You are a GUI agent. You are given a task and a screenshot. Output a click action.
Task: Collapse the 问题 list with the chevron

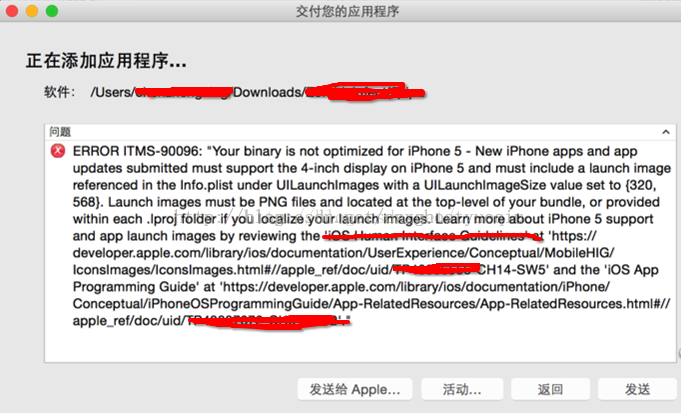(x=666, y=132)
